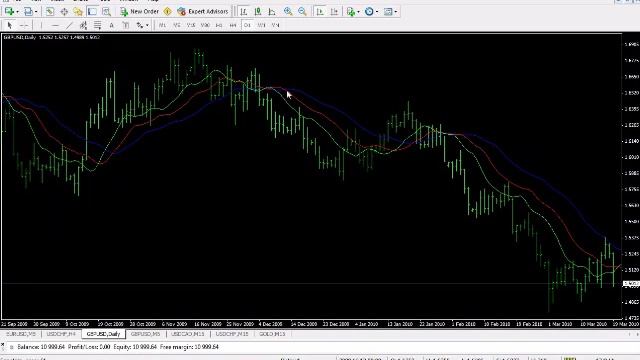Open the Periods clock icon
Screen dimensions: 640x360
[x=369, y=11]
